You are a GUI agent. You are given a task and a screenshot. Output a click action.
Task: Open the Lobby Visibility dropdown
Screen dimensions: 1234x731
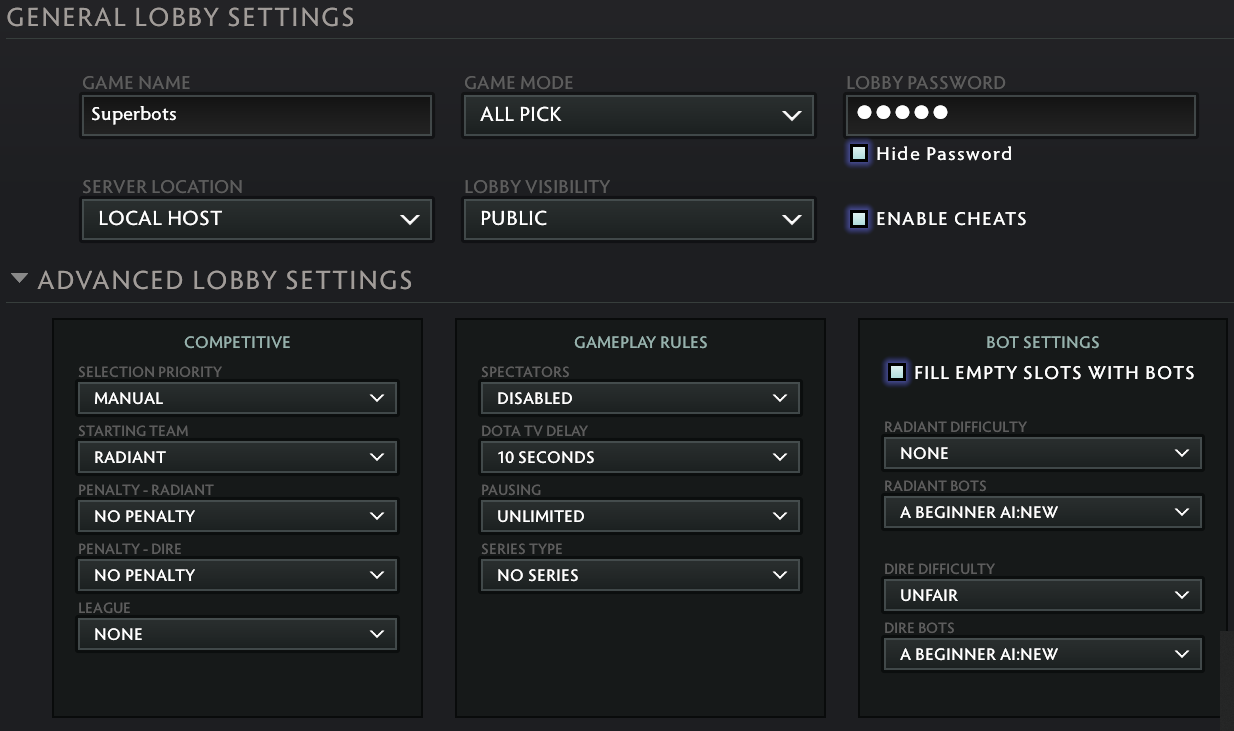coord(638,219)
